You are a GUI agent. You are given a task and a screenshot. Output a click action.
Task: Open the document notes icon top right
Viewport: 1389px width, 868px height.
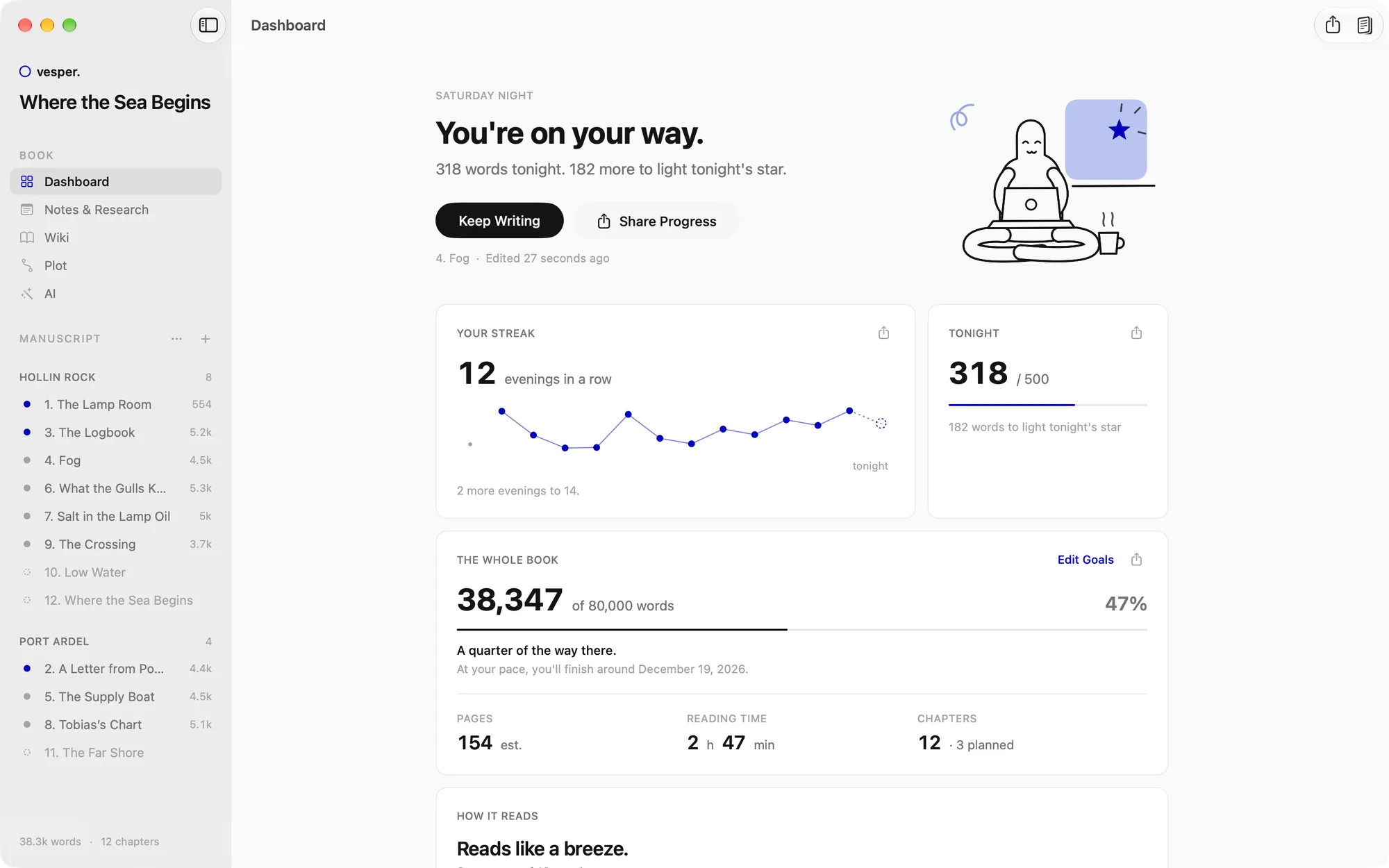(x=1364, y=25)
